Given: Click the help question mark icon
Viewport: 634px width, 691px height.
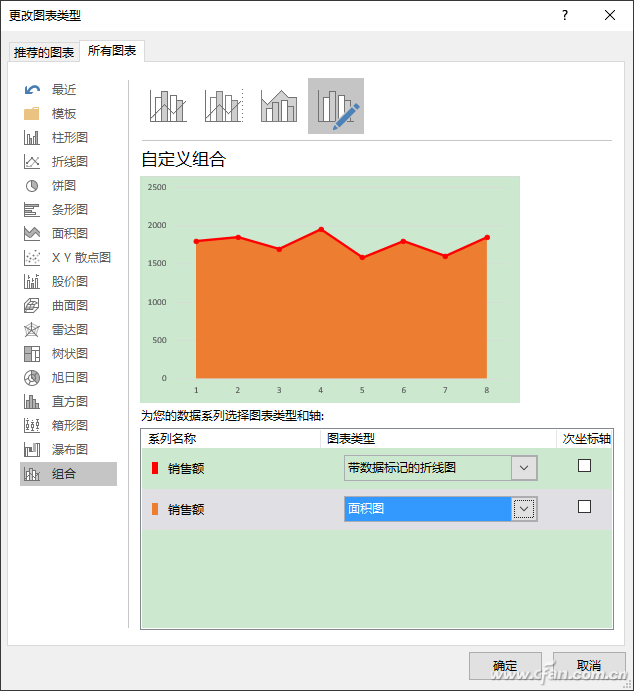Looking at the screenshot, I should click(565, 15).
